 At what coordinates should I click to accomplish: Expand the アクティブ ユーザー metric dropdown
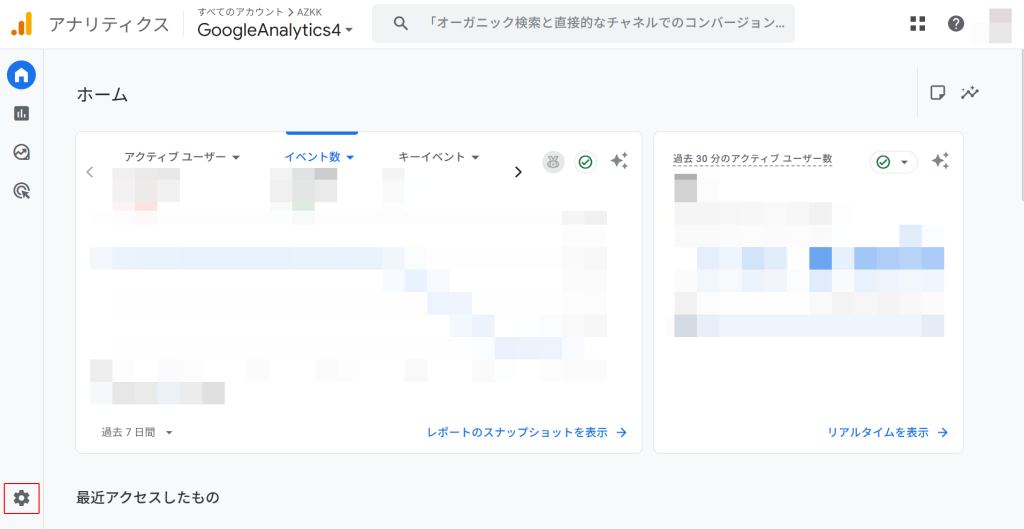click(x=182, y=157)
